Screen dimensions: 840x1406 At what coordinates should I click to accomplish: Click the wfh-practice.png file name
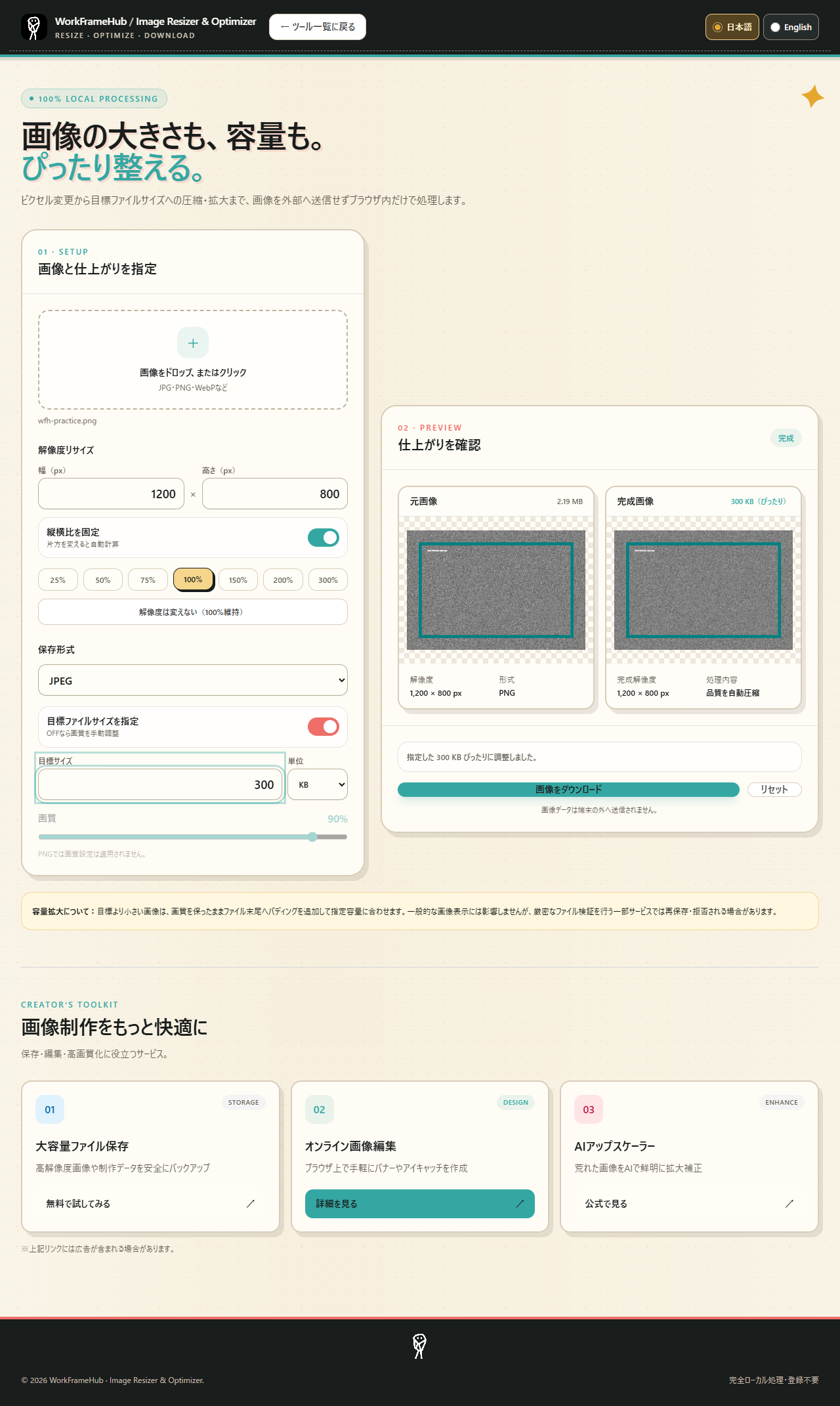pyautogui.click(x=67, y=421)
